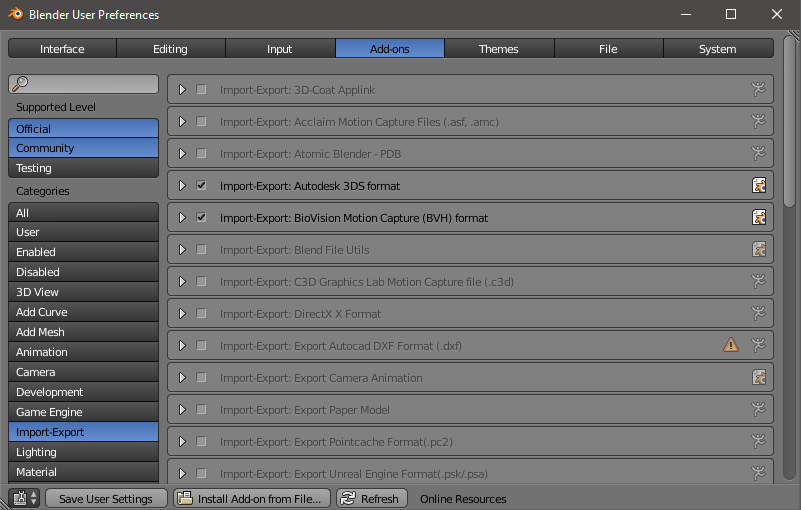Select the Enabled category
The width and height of the screenshot is (801, 510).
pos(83,251)
